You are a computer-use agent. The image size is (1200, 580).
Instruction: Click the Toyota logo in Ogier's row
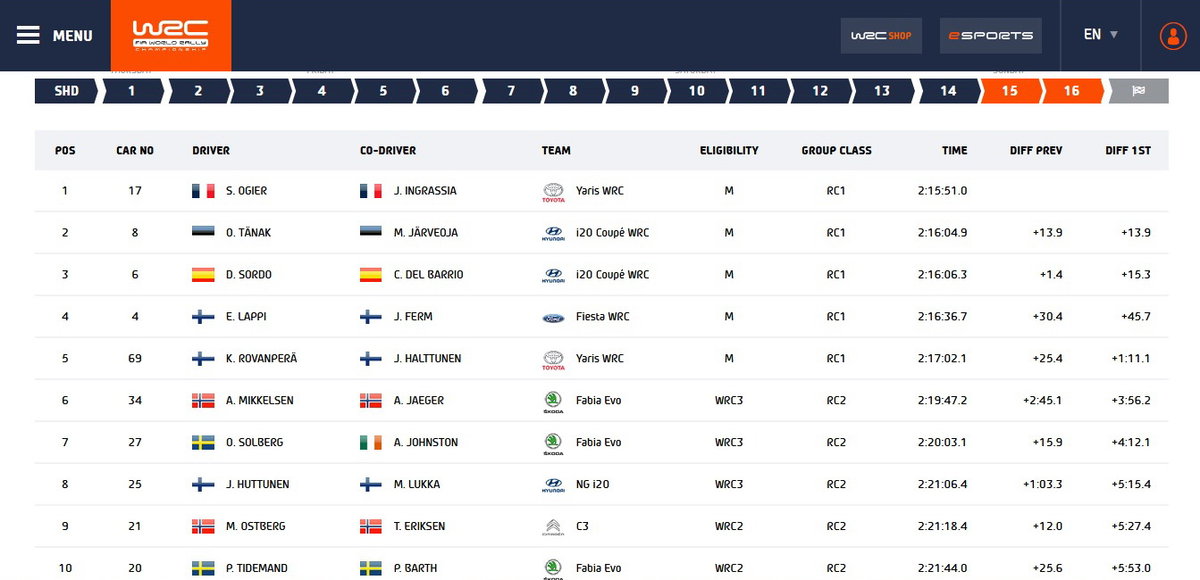pos(552,191)
